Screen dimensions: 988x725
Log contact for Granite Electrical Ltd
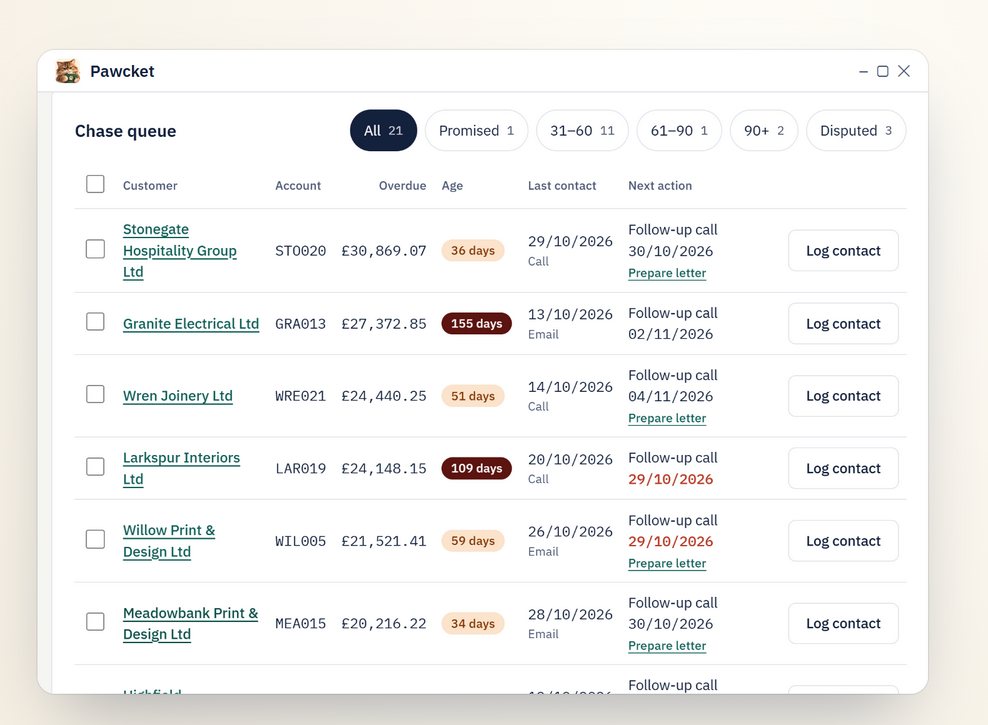[x=843, y=324]
